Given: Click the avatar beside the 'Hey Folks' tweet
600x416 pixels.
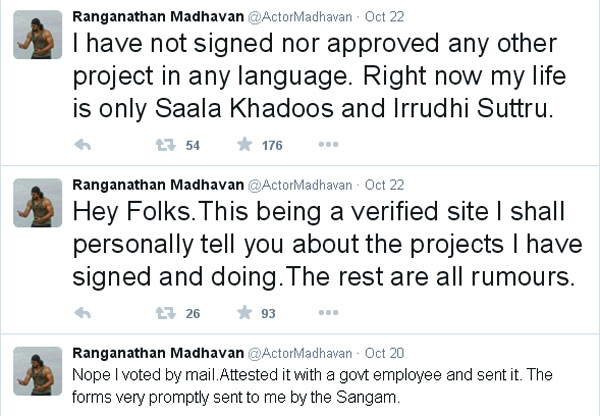Looking at the screenshot, I should [36, 203].
